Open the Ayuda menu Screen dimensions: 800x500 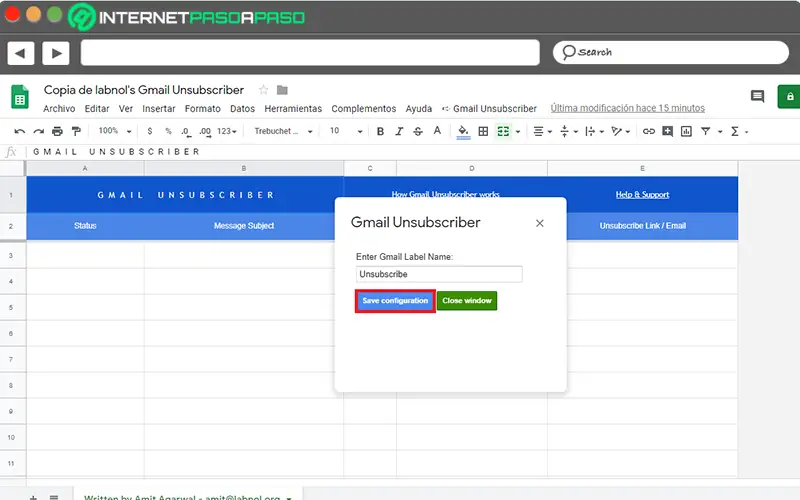pyautogui.click(x=419, y=109)
